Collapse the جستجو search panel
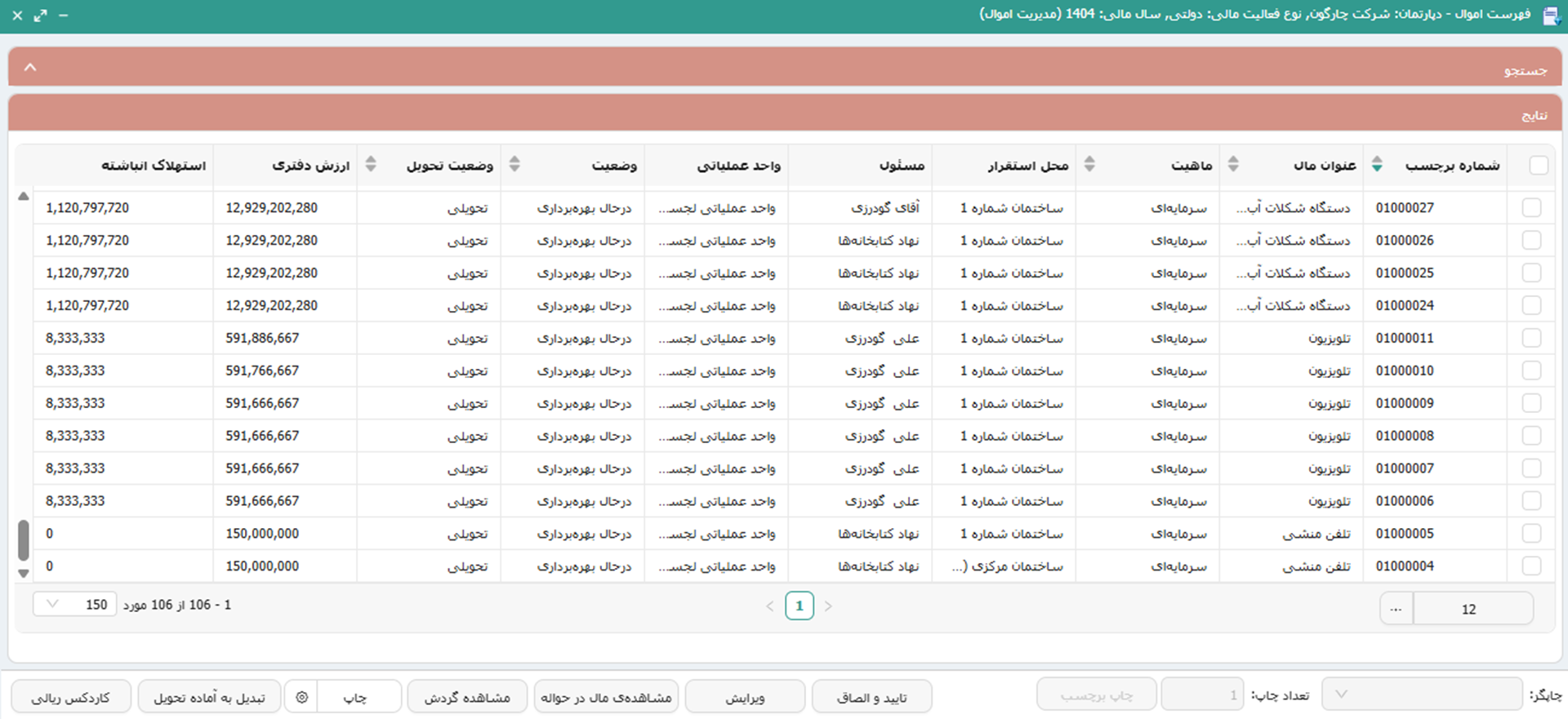The image size is (1568, 719). pyautogui.click(x=30, y=68)
